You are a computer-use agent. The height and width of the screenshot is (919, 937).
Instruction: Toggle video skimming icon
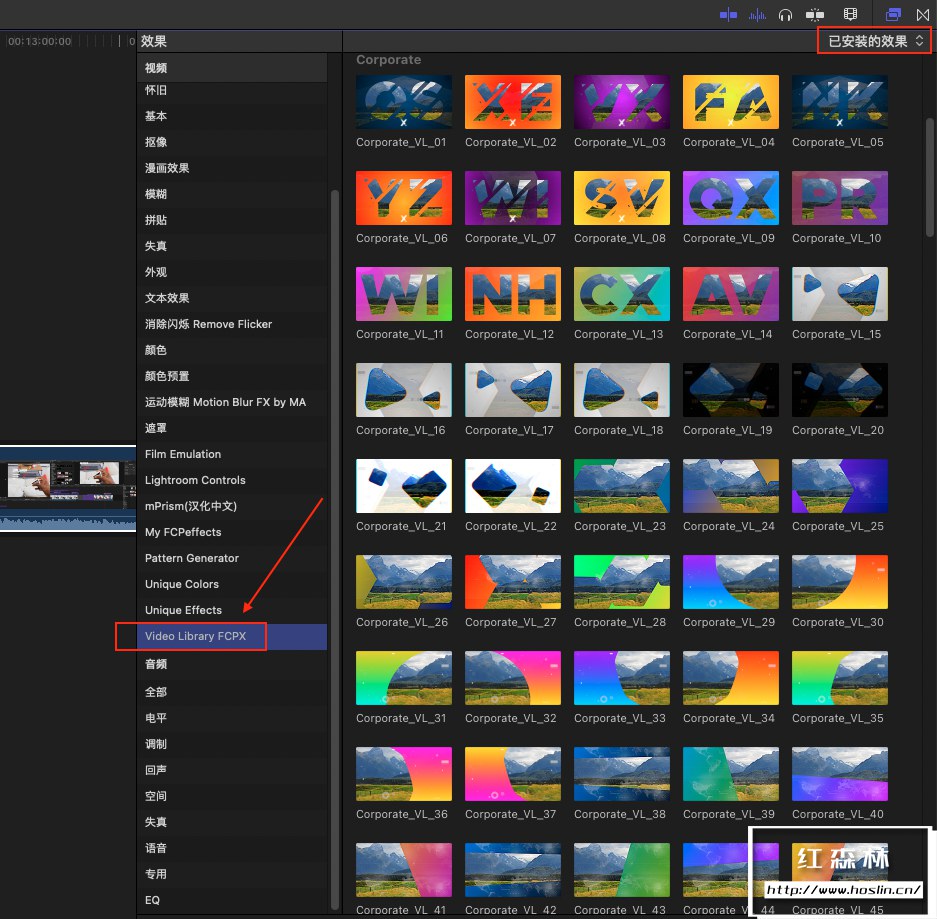pos(728,15)
